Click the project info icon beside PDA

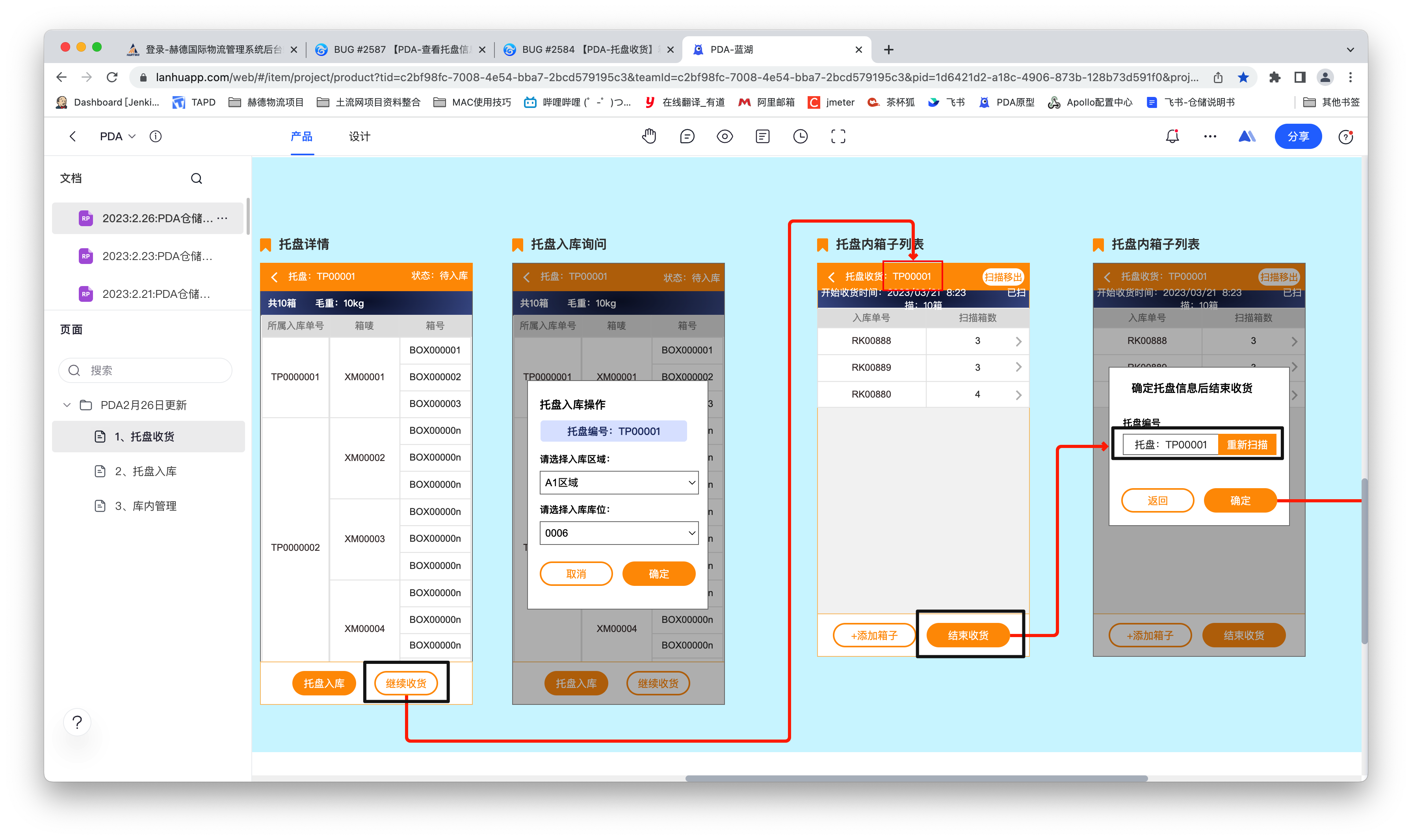tap(156, 136)
